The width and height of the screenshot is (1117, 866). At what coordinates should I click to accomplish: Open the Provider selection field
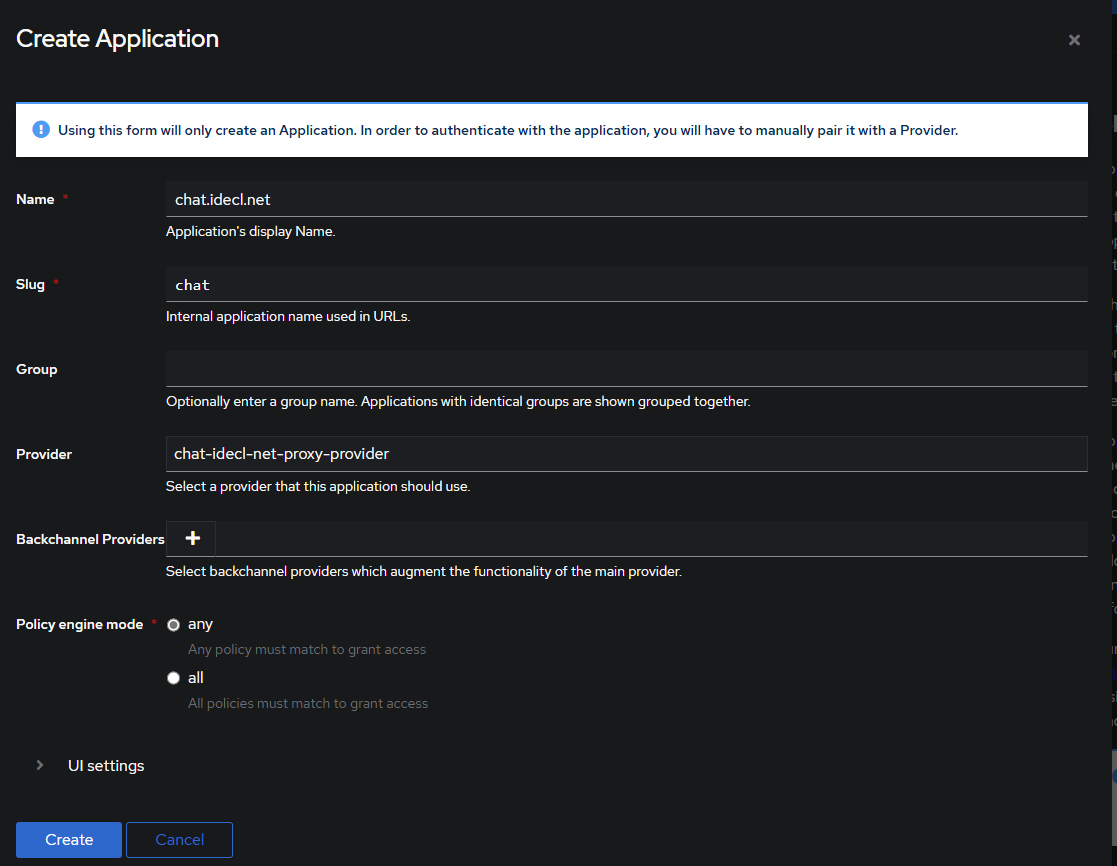[x=626, y=454]
